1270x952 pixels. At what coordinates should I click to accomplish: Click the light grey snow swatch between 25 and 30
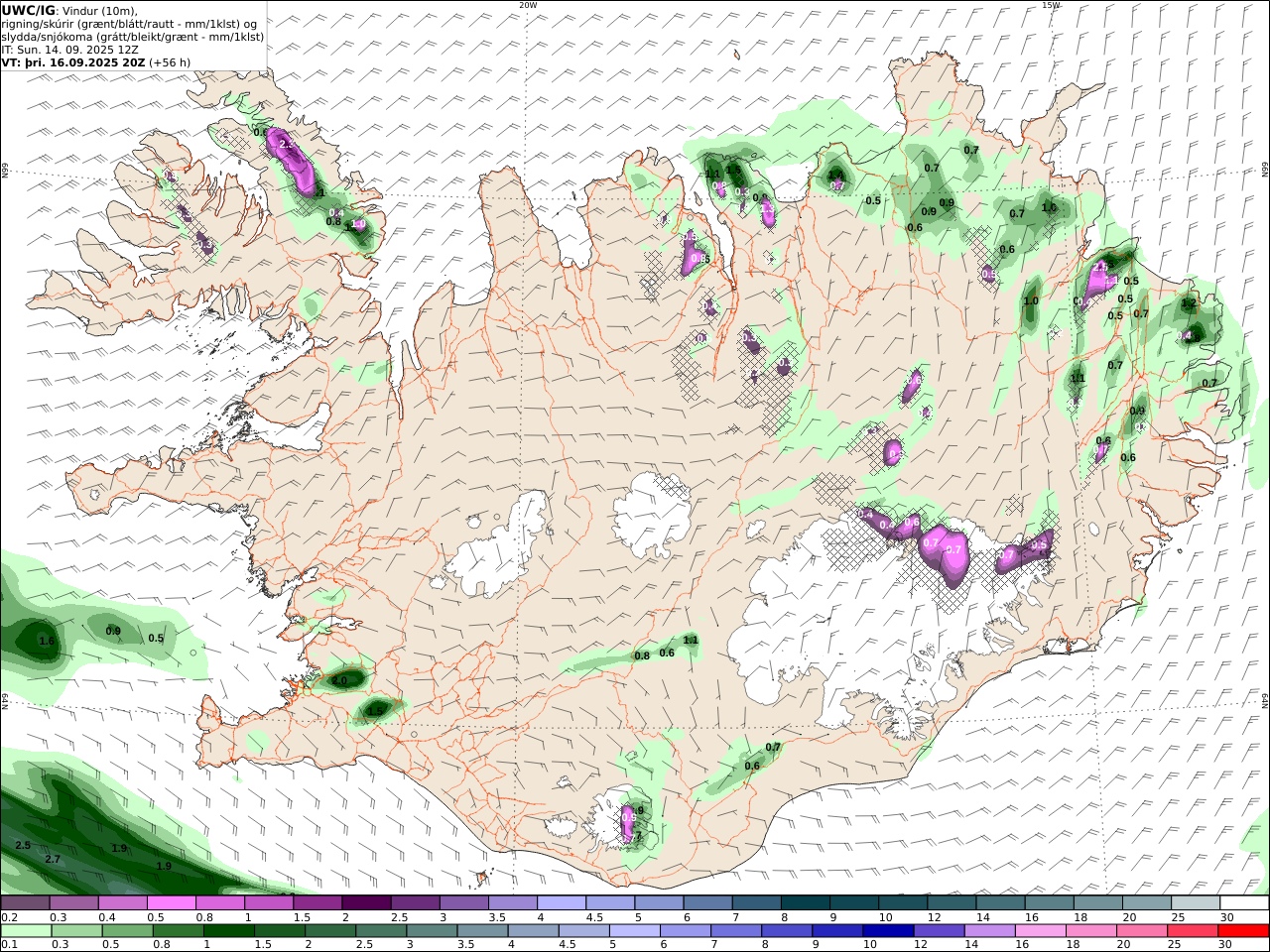click(1194, 903)
